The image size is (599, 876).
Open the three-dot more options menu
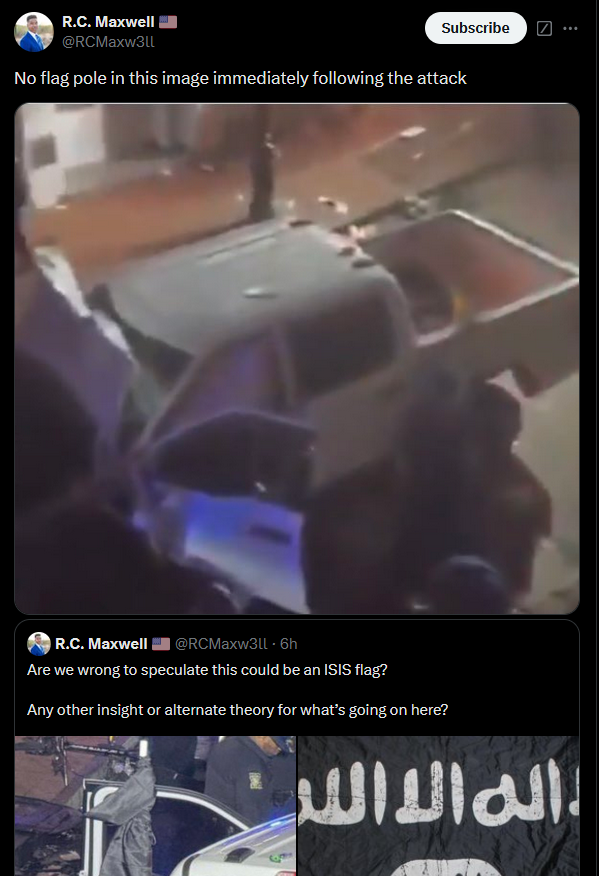pyautogui.click(x=570, y=28)
